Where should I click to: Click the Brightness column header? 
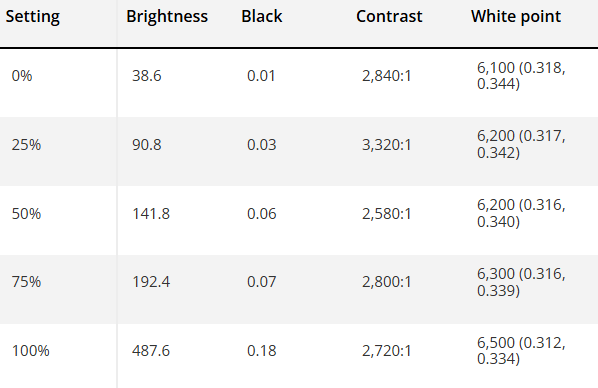click(x=167, y=16)
